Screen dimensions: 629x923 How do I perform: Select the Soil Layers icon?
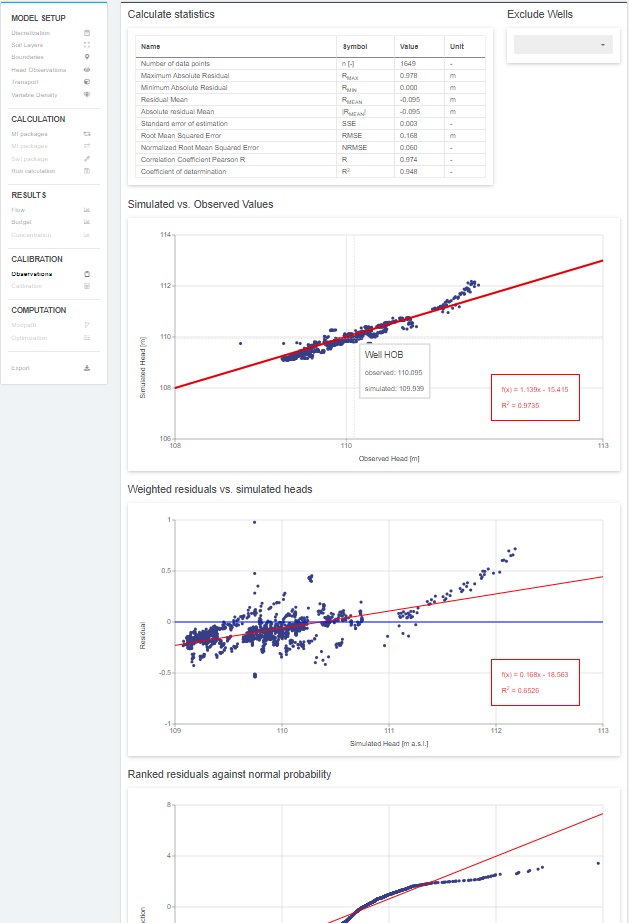pyautogui.click(x=89, y=46)
